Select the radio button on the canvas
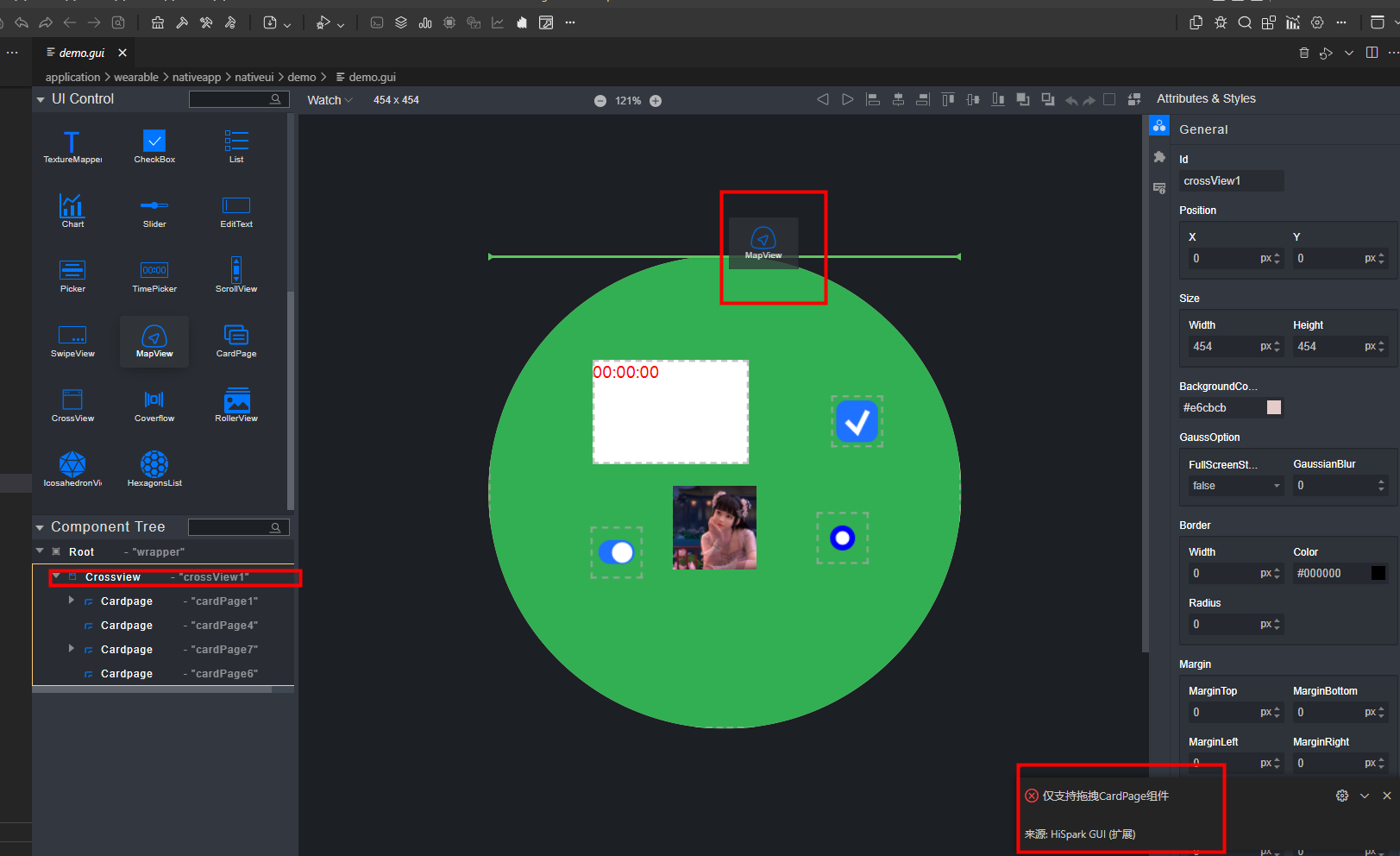 click(x=842, y=538)
